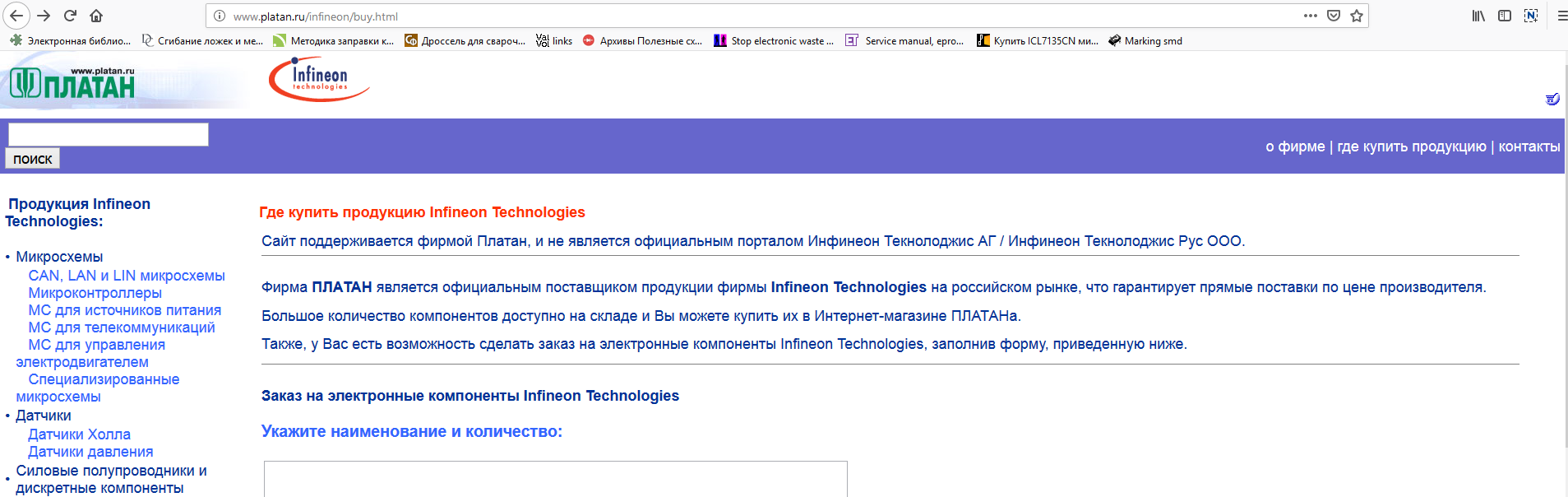Open 'Датчики давления' link

click(x=90, y=452)
